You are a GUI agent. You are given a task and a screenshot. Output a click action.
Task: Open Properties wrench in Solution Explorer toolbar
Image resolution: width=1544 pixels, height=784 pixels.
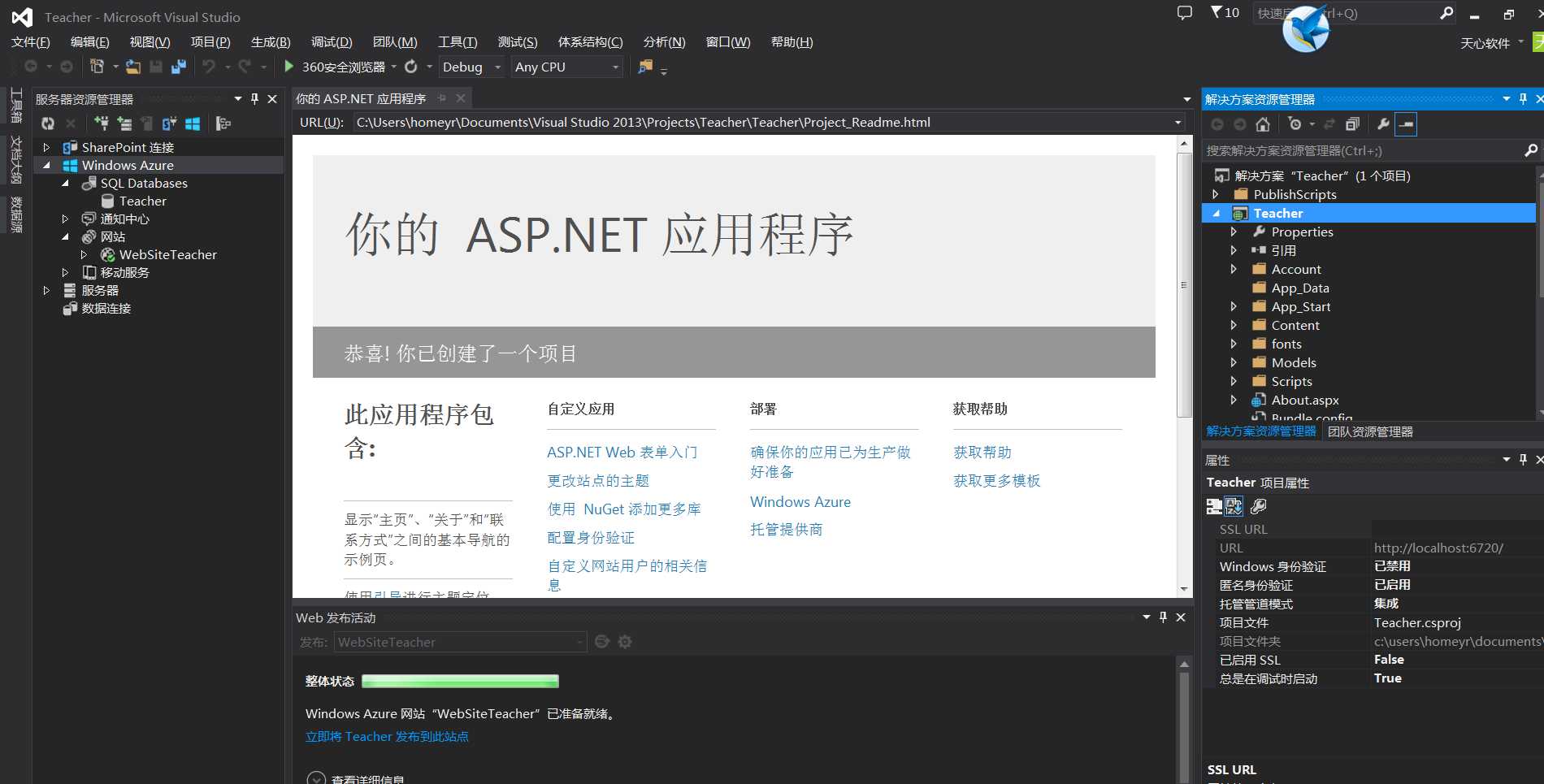(1382, 124)
